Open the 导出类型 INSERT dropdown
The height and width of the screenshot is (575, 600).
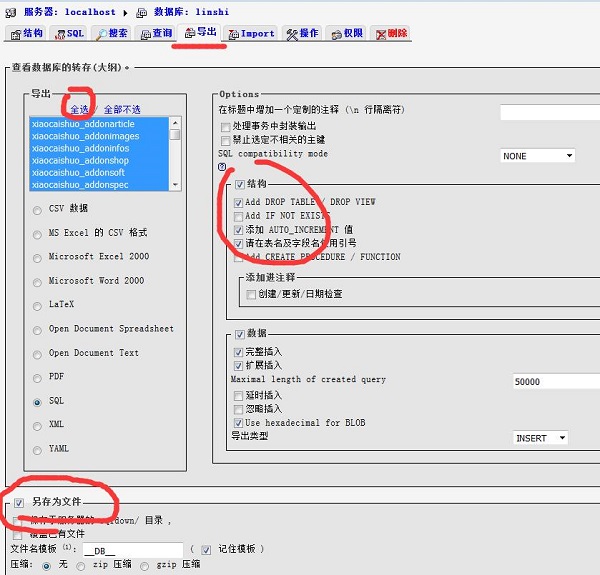point(541,438)
